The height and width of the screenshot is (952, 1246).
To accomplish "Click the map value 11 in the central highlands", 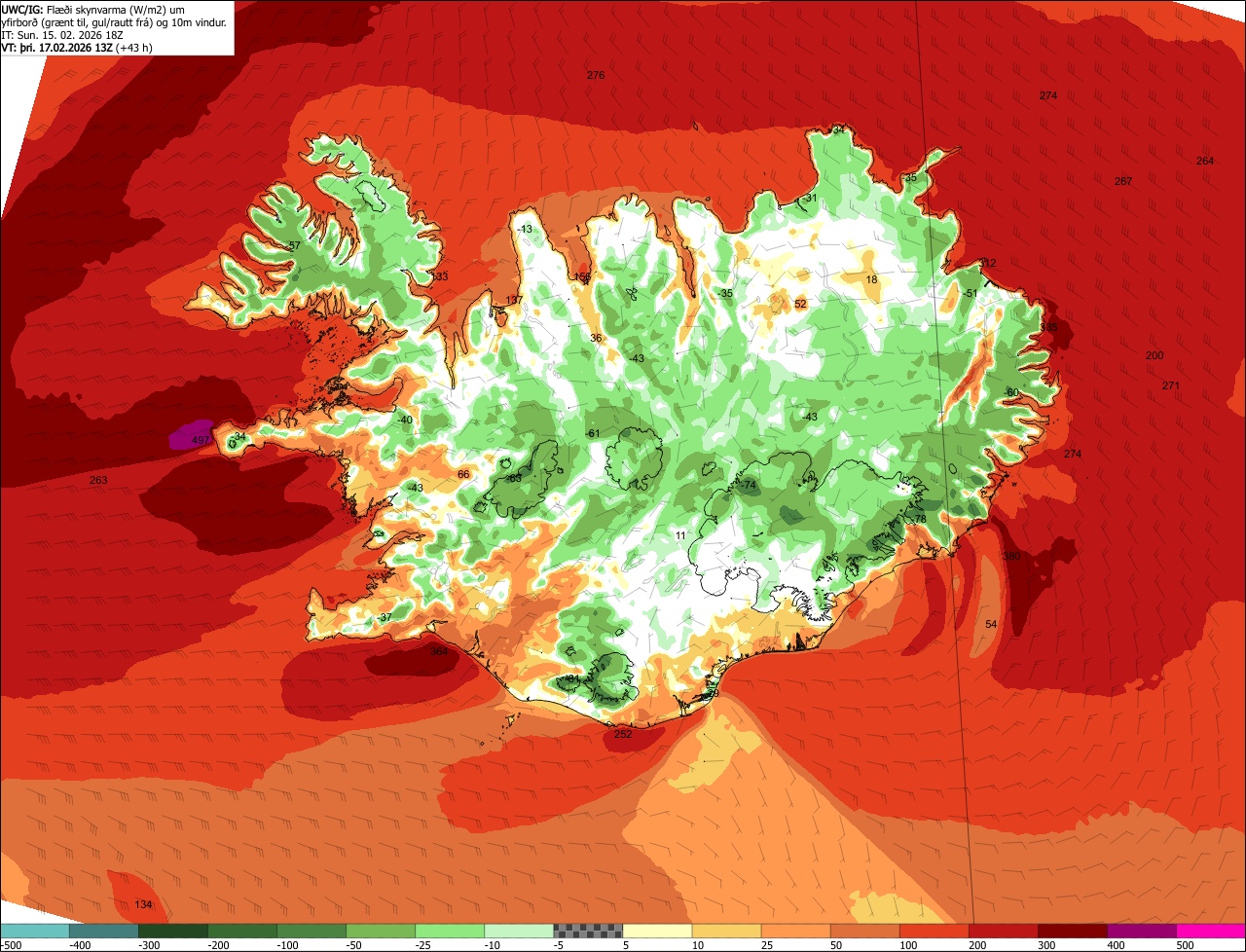I will (680, 535).
